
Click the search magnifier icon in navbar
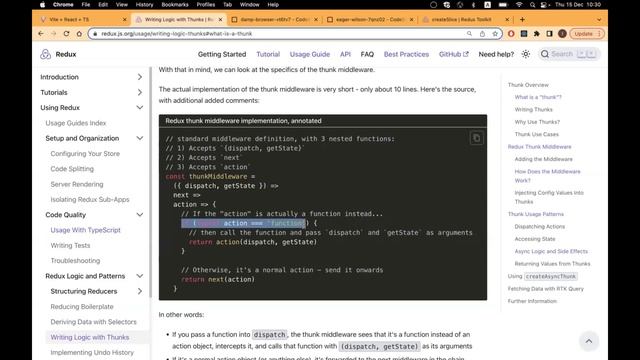point(544,54)
